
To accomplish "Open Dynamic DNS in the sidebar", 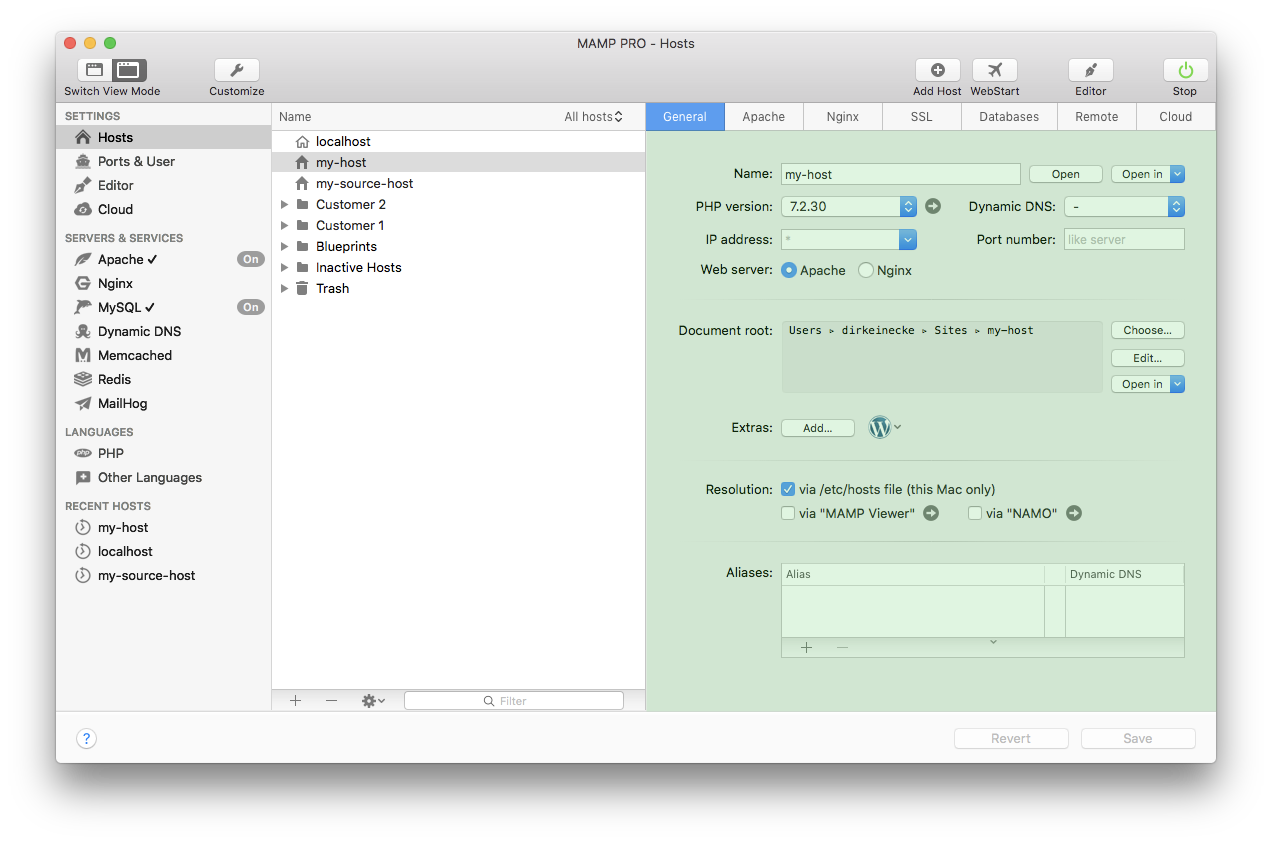I will [164, 331].
